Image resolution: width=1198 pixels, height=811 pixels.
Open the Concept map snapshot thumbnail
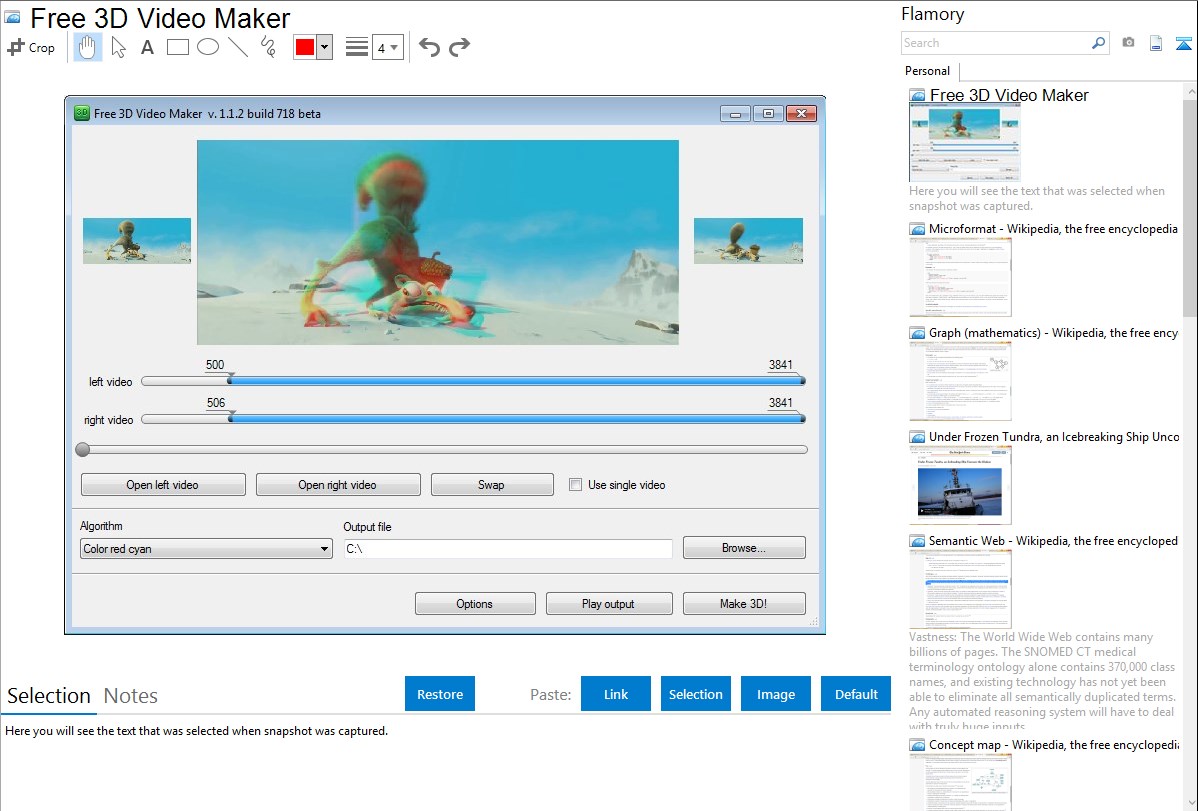pos(960,782)
